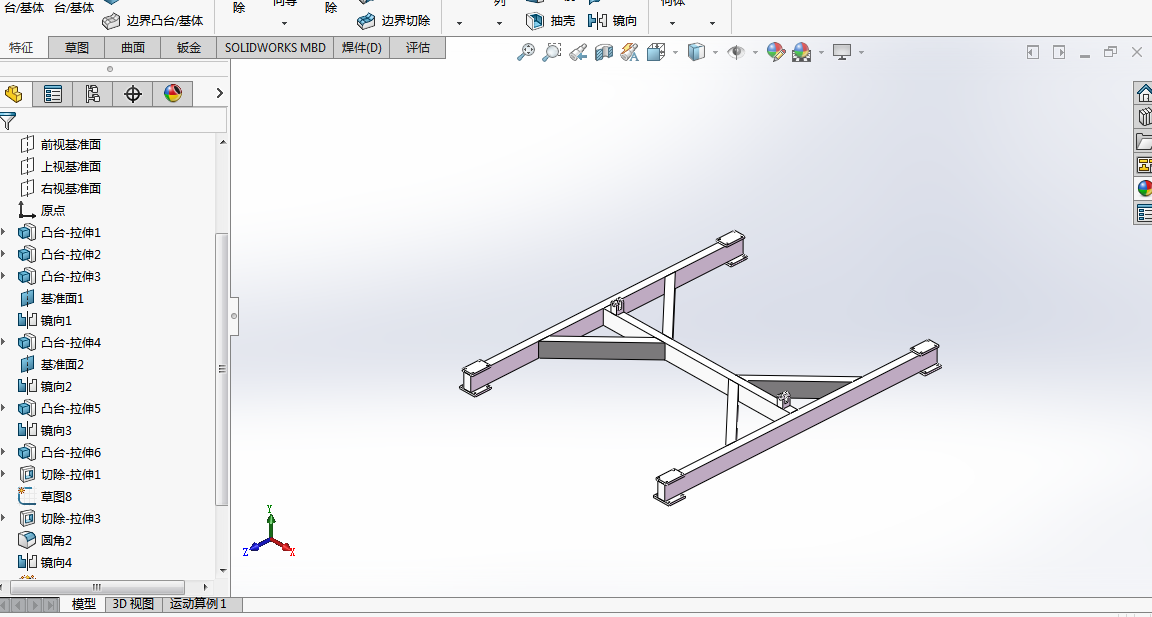
Task: Open SOLIDWORKS Resources in the task pane
Action: tap(1144, 93)
